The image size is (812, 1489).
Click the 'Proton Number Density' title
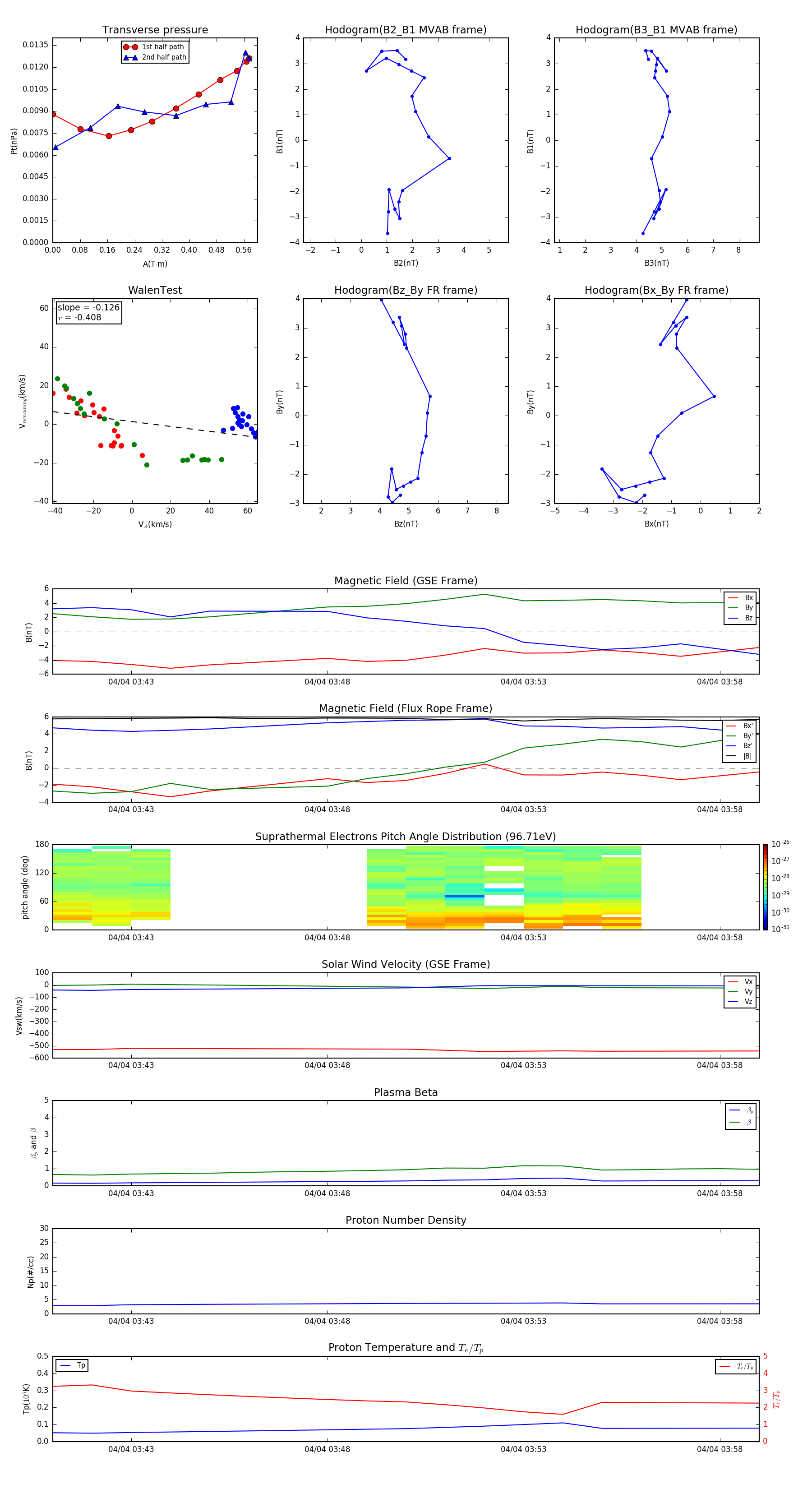pos(406,1220)
